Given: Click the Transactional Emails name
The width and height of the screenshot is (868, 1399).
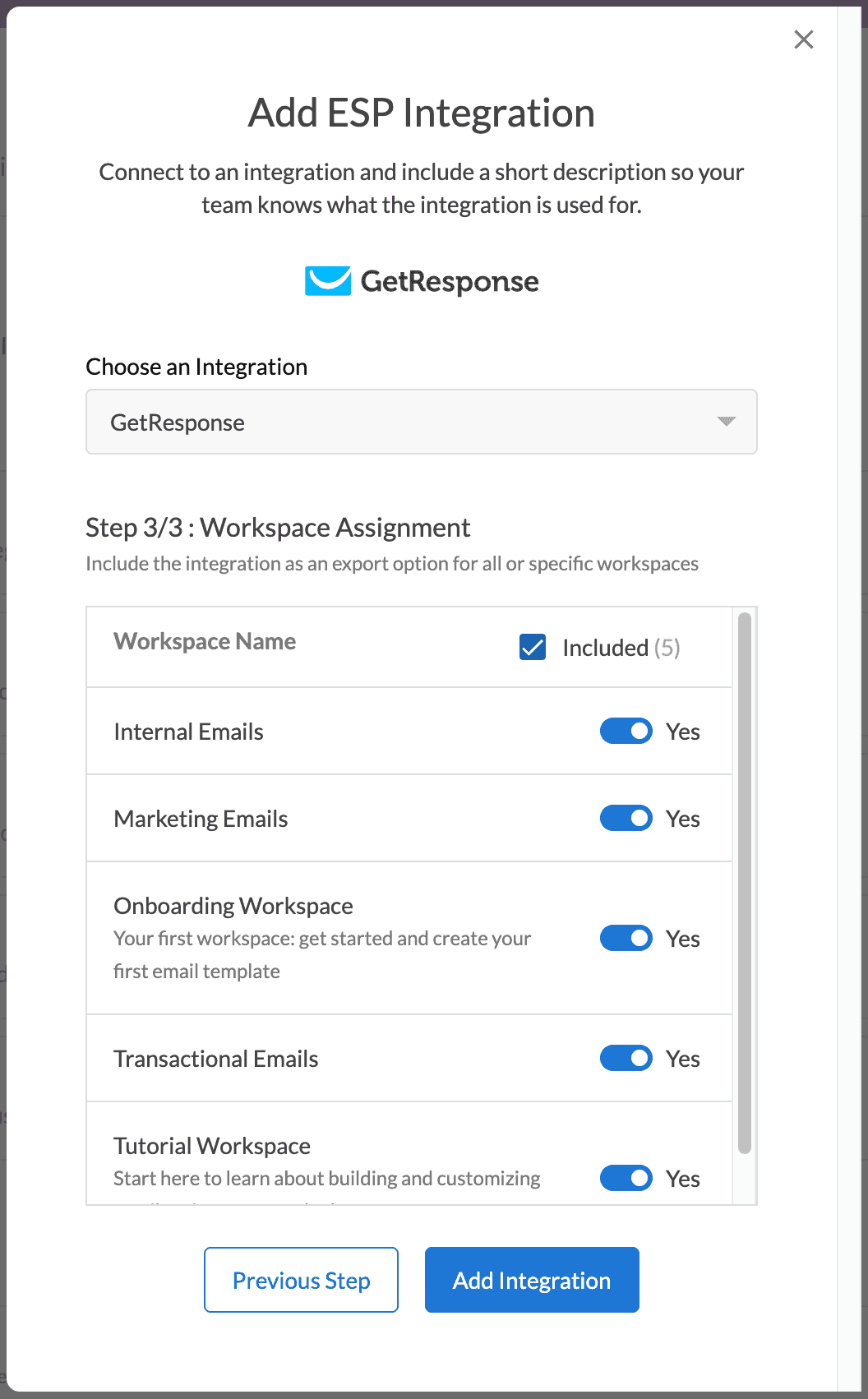Looking at the screenshot, I should pyautogui.click(x=216, y=1059).
